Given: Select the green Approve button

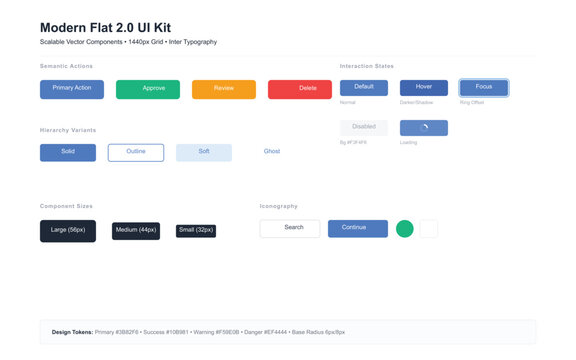Looking at the screenshot, I should [148, 89].
